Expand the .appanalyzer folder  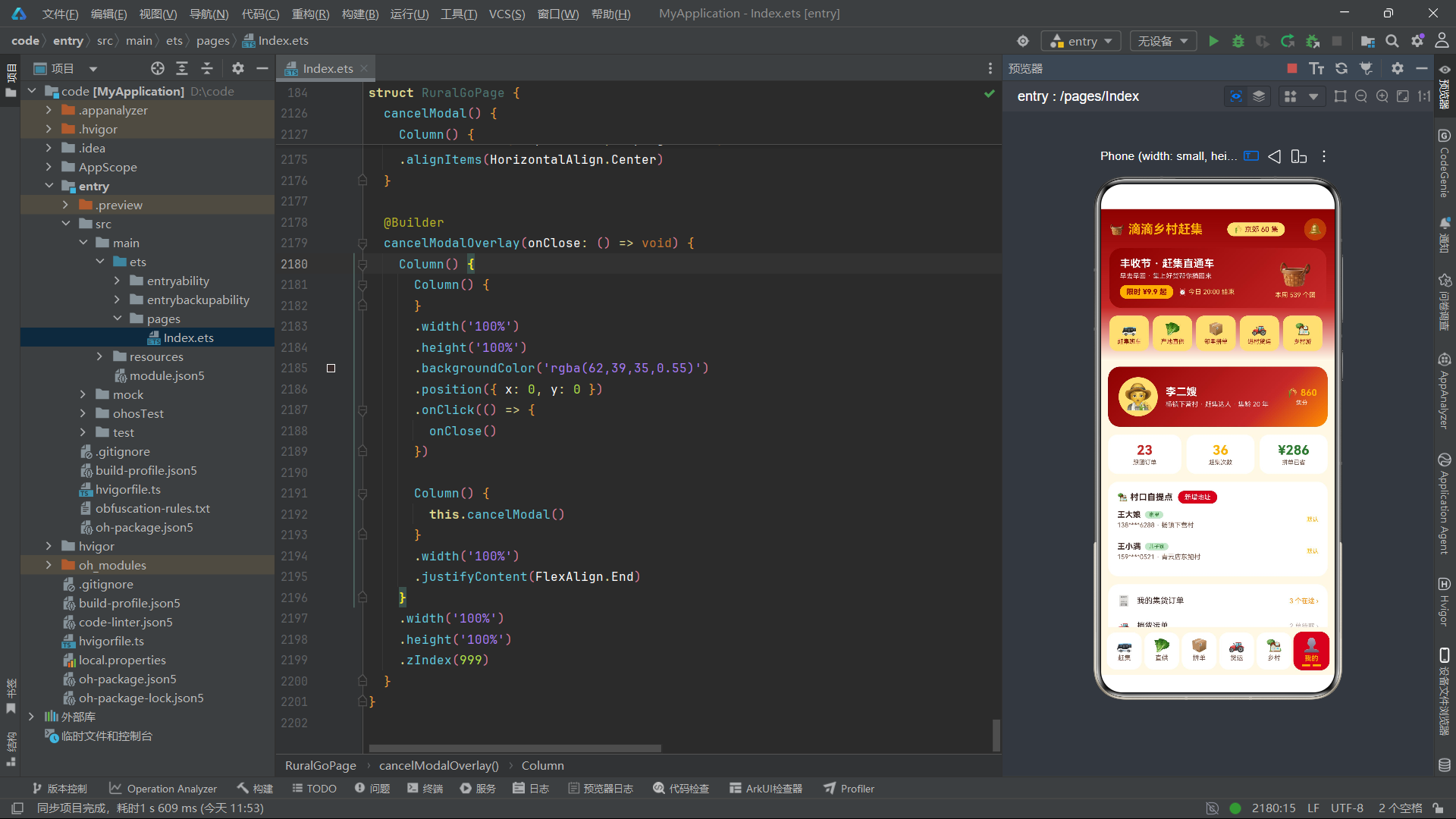pyautogui.click(x=49, y=110)
